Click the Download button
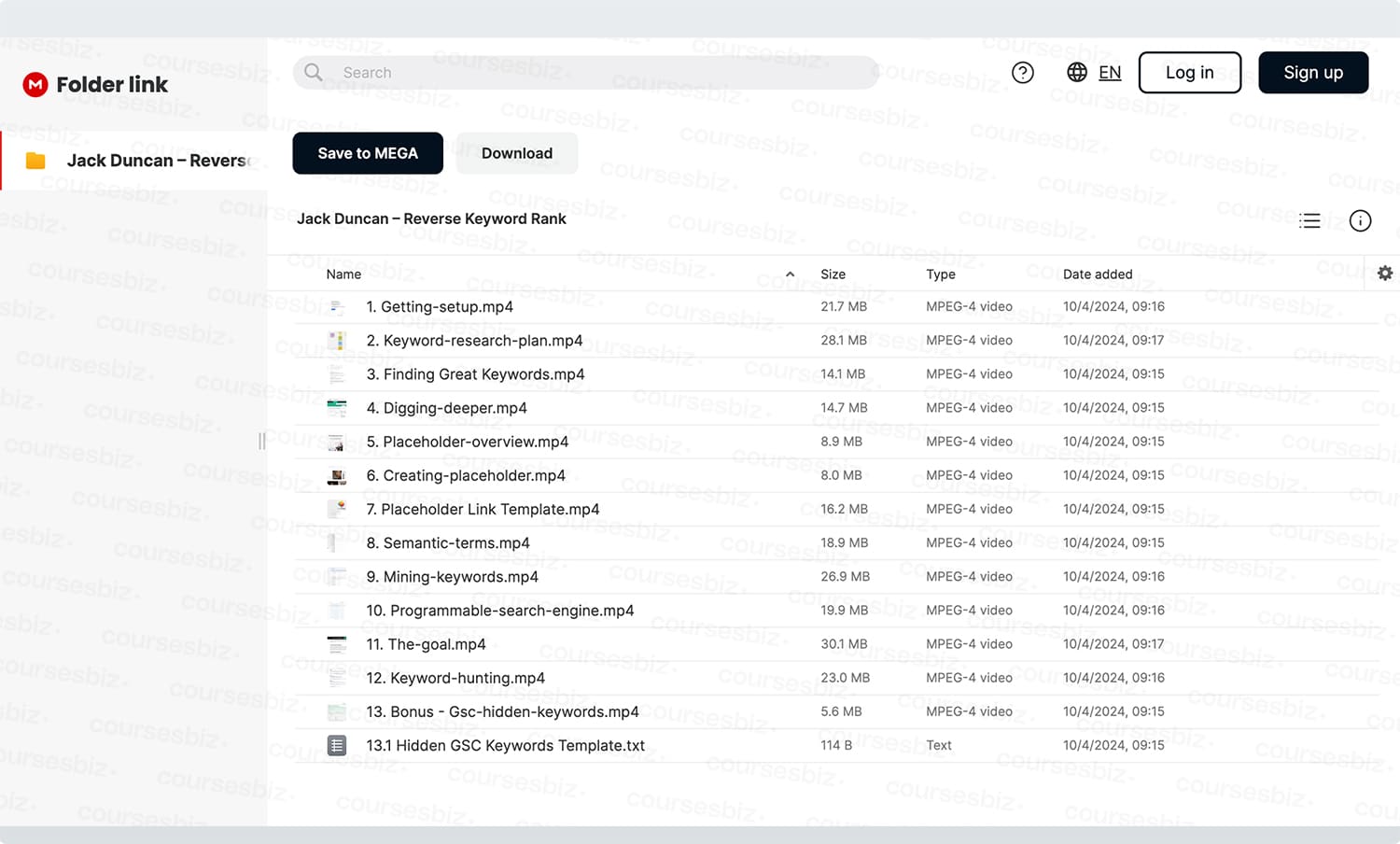The image size is (1400, 844). pos(517,153)
